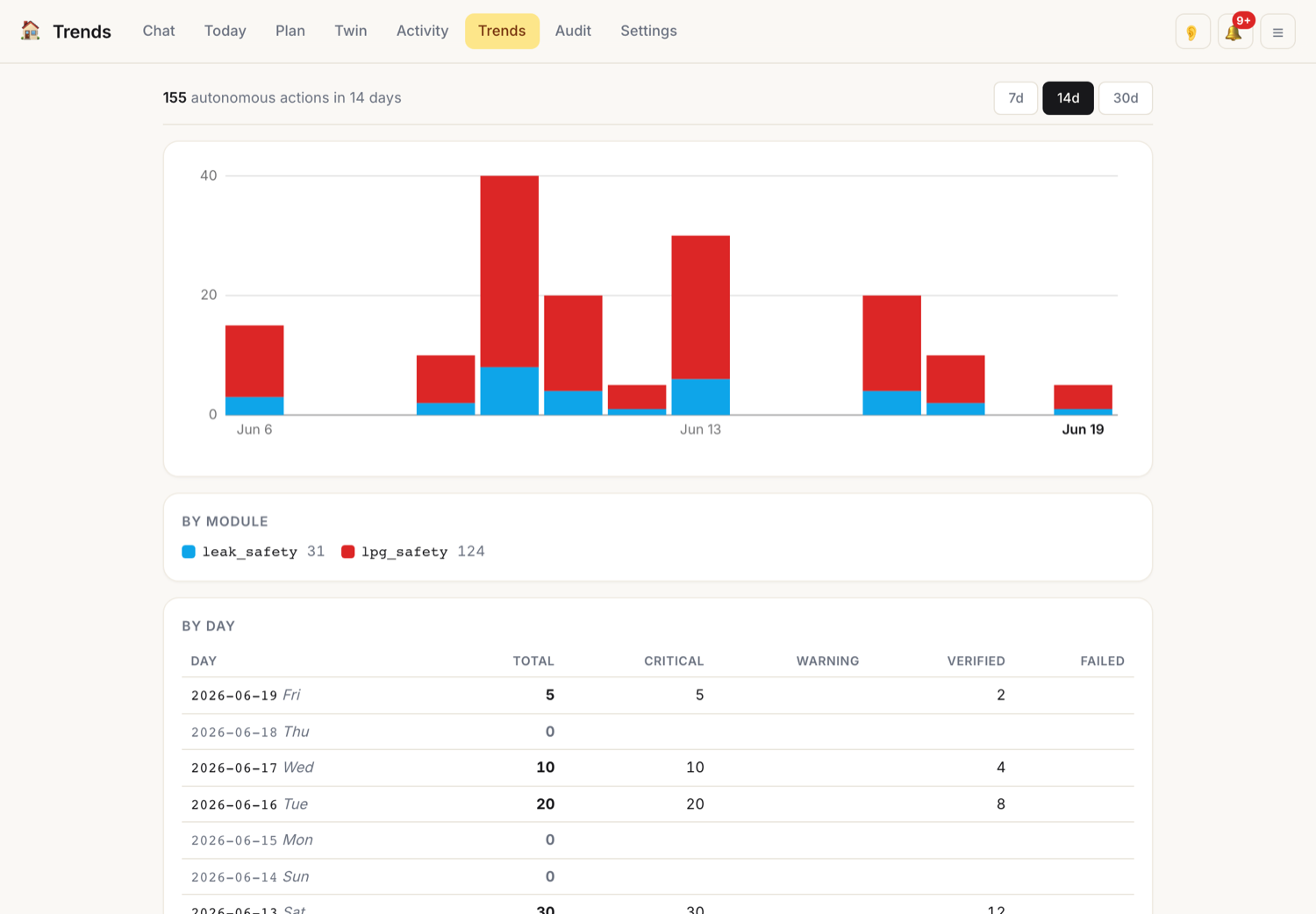
Task: Click the red lpg_safety legend swatch
Action: (x=347, y=552)
